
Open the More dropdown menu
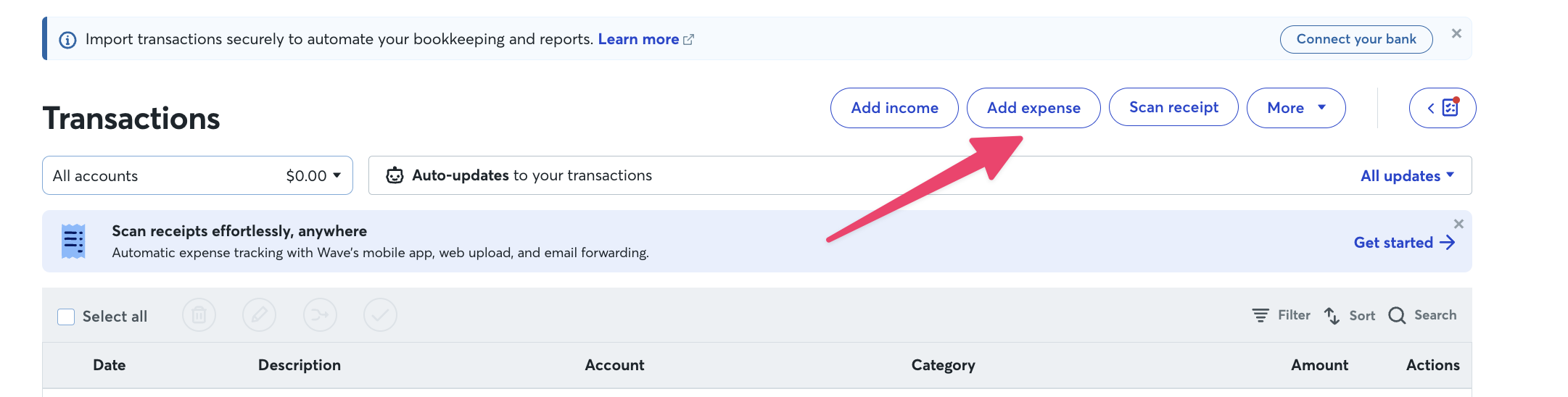[1296, 108]
